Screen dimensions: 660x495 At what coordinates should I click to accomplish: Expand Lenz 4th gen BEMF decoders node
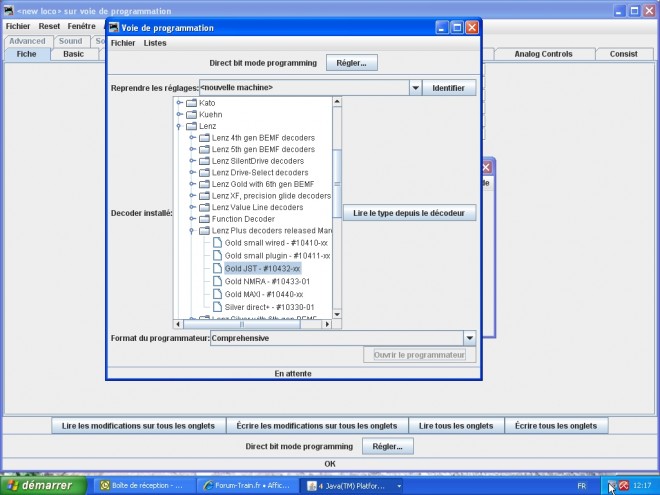click(192, 138)
